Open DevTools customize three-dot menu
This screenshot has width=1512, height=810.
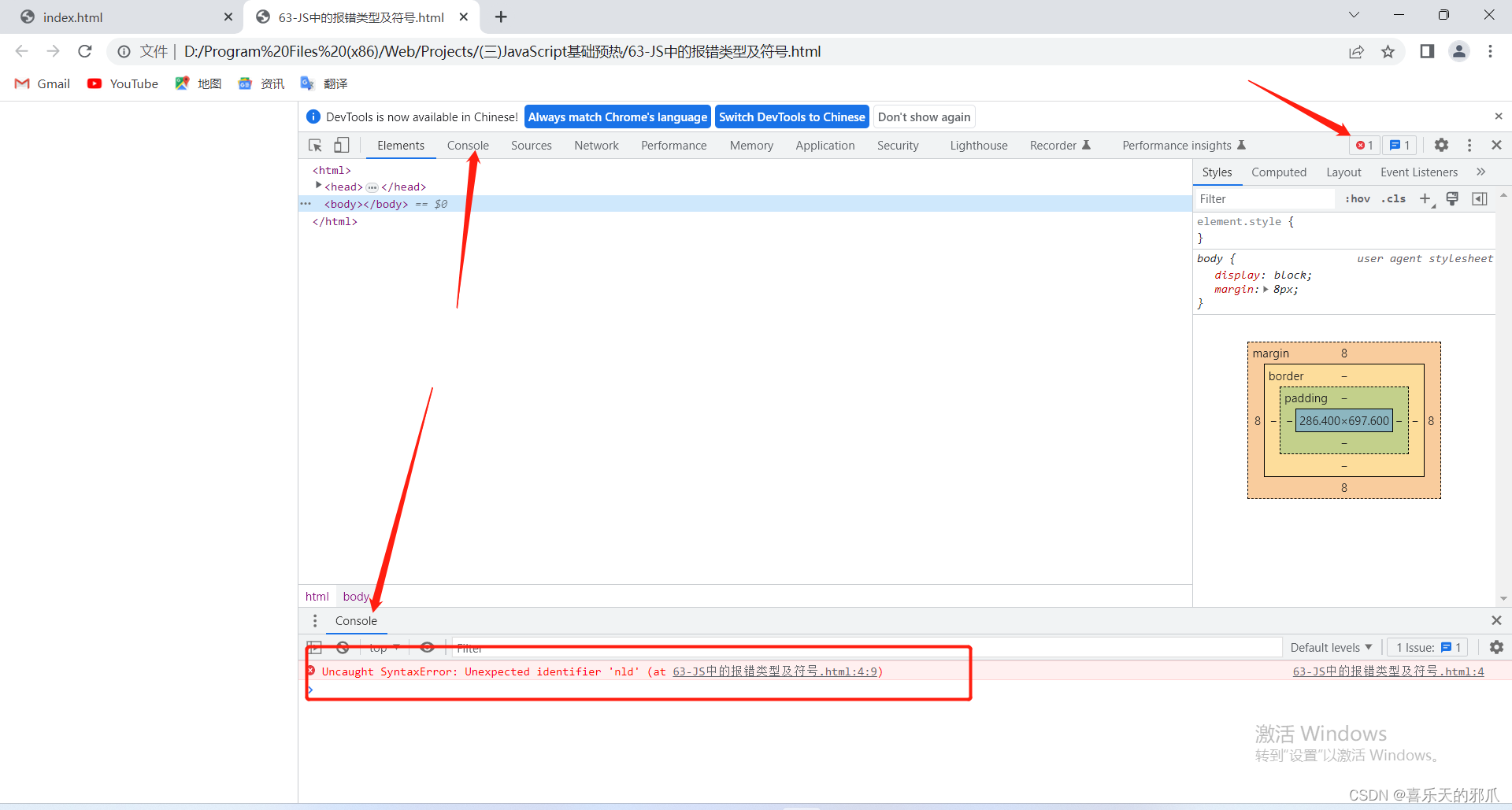point(1469,146)
